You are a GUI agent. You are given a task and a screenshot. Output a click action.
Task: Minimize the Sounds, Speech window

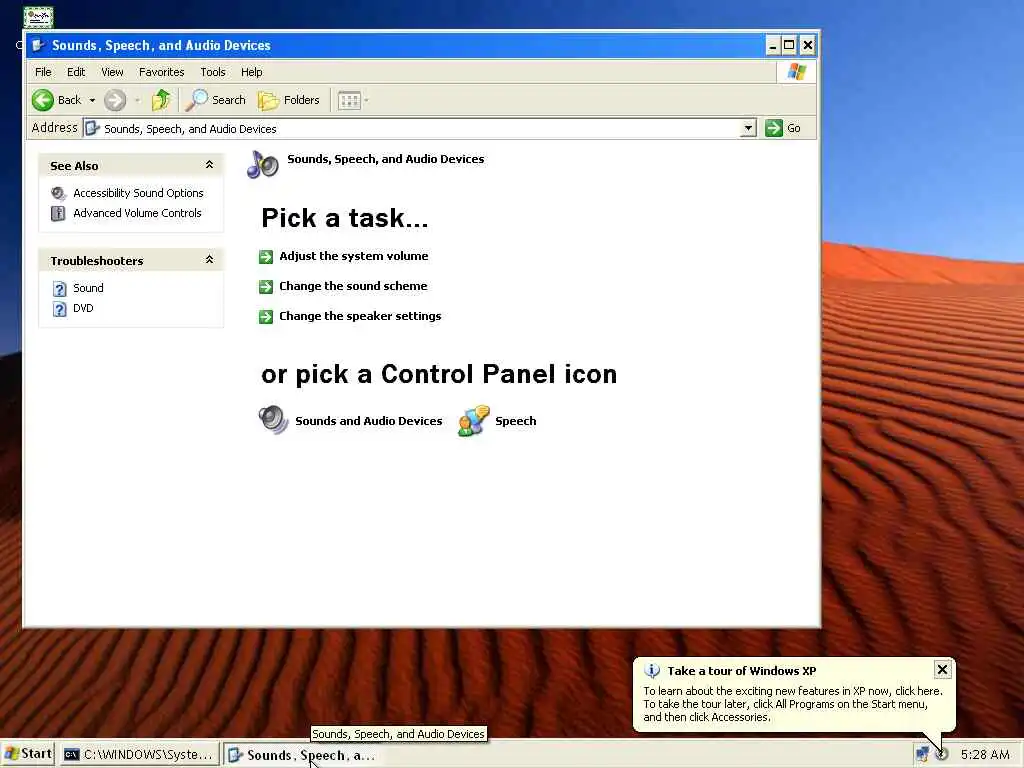tap(773, 45)
